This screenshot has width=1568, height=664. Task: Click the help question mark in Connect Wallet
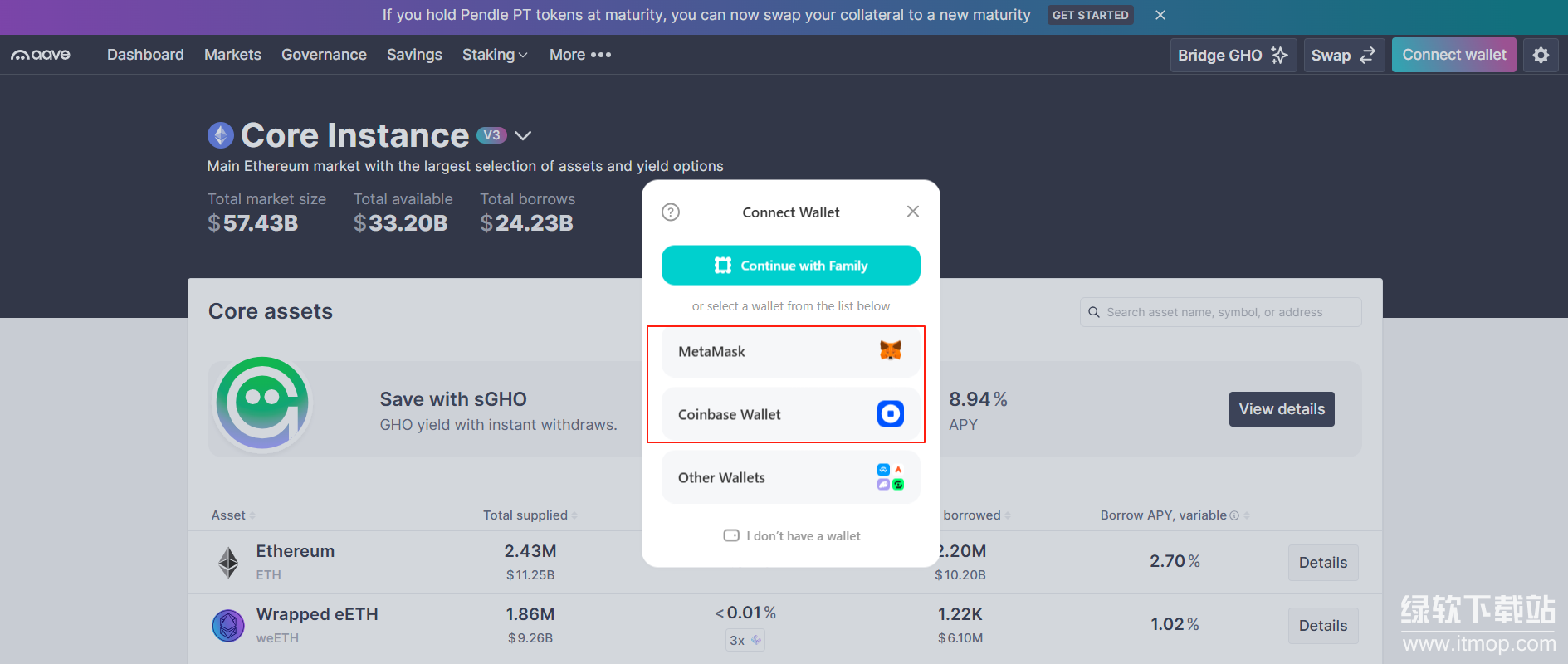(x=671, y=212)
